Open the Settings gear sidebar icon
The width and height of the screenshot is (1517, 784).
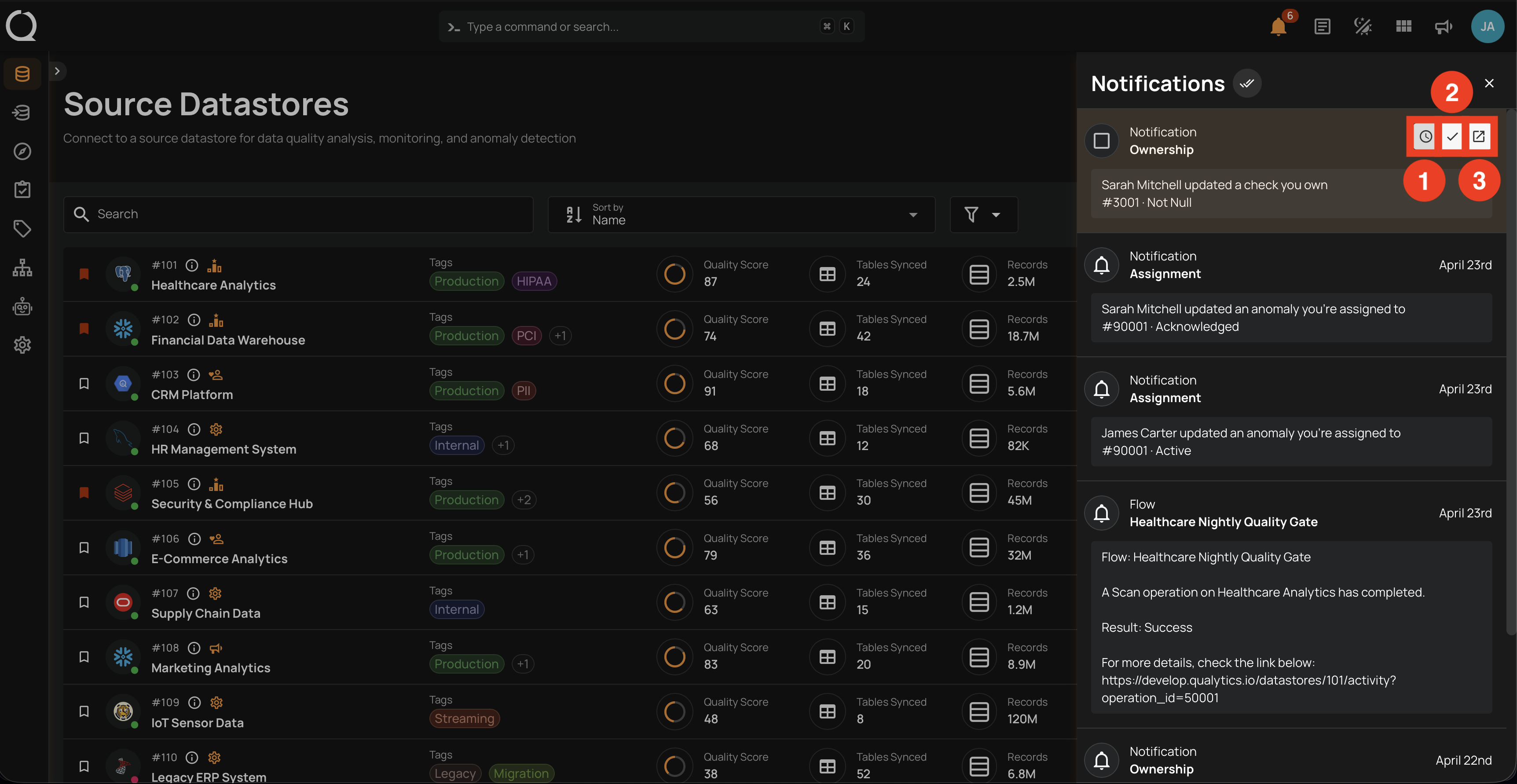click(x=22, y=345)
